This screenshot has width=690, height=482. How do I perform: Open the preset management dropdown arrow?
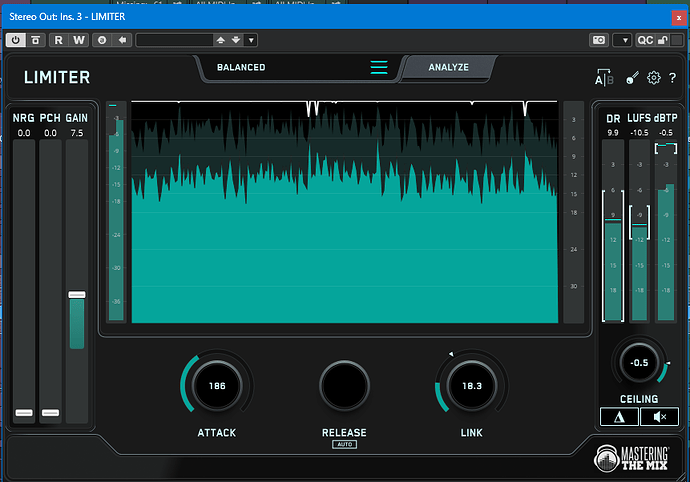click(251, 40)
